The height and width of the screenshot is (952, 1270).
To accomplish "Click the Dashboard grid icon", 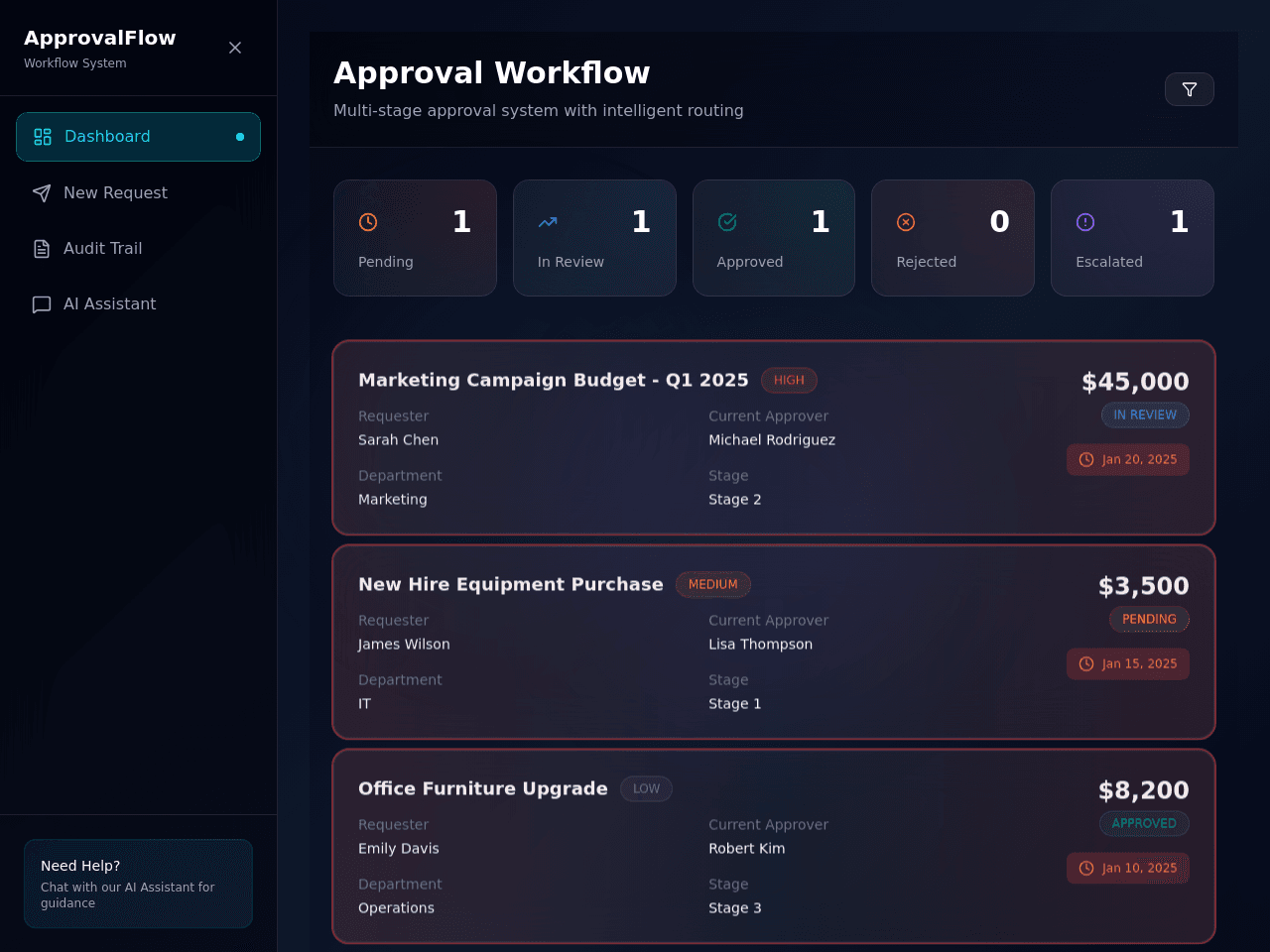I will pyautogui.click(x=43, y=137).
